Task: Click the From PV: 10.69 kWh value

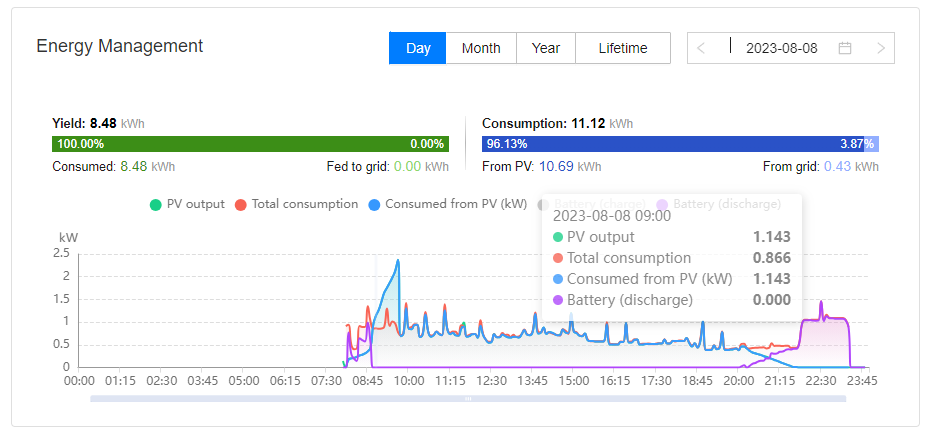Action: 541,167
